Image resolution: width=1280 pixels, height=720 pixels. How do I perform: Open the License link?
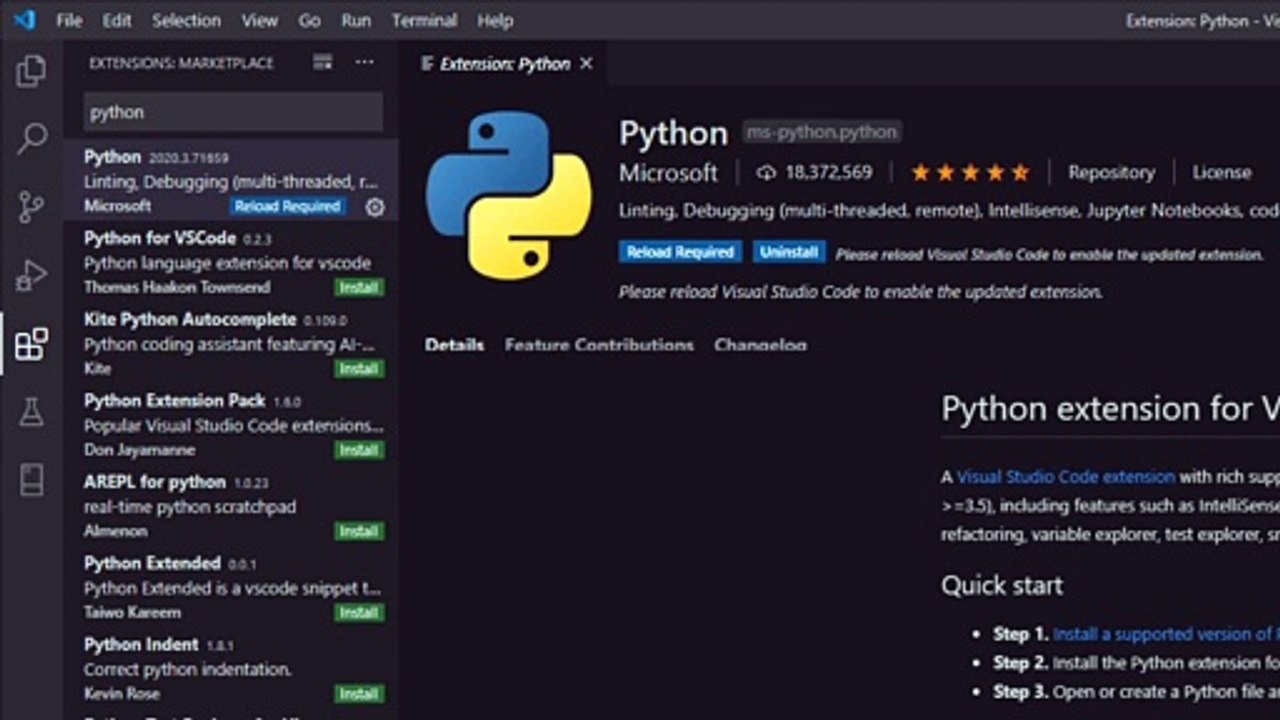[x=1221, y=173]
